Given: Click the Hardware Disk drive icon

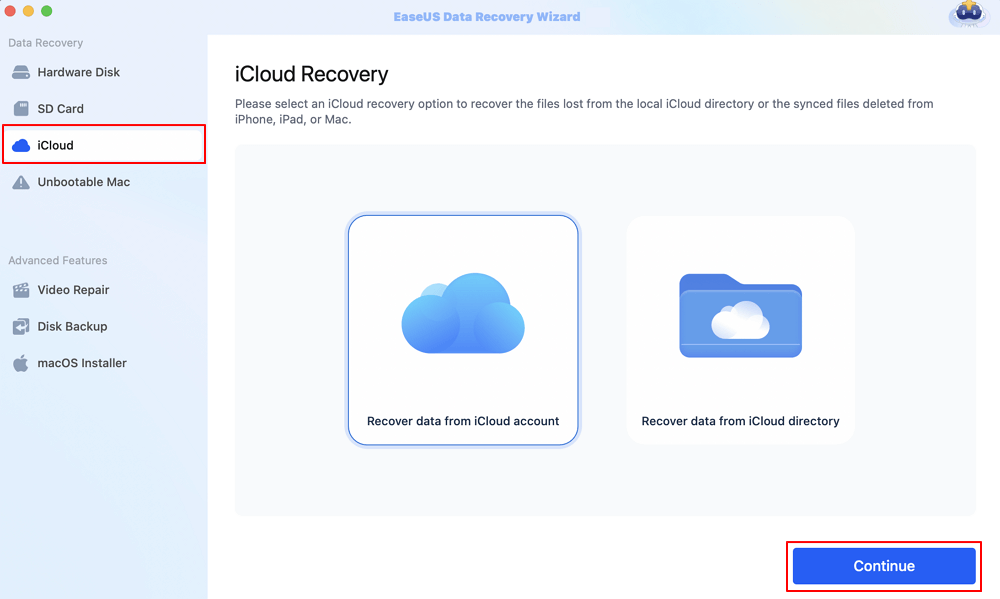Looking at the screenshot, I should click(x=20, y=72).
